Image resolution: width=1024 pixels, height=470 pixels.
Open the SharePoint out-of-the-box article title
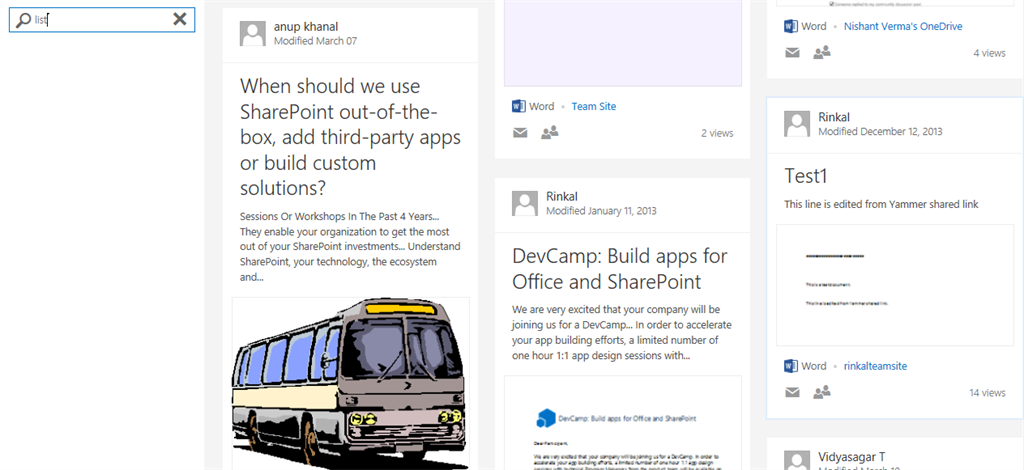pyautogui.click(x=330, y=137)
